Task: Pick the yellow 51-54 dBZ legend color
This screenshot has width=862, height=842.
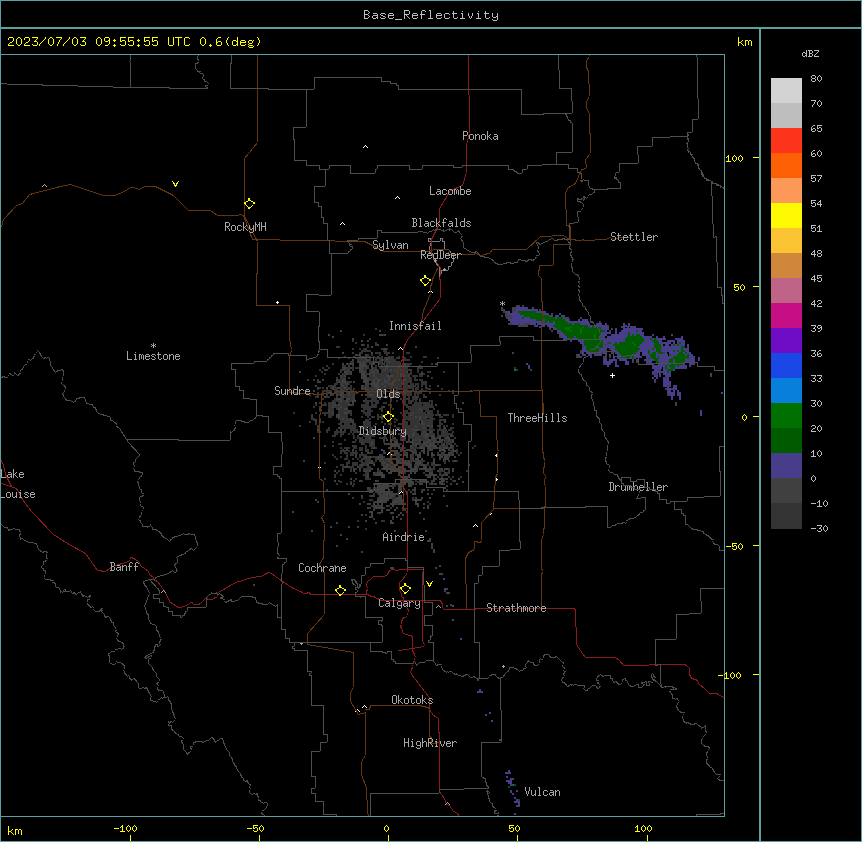Action: tap(786, 215)
